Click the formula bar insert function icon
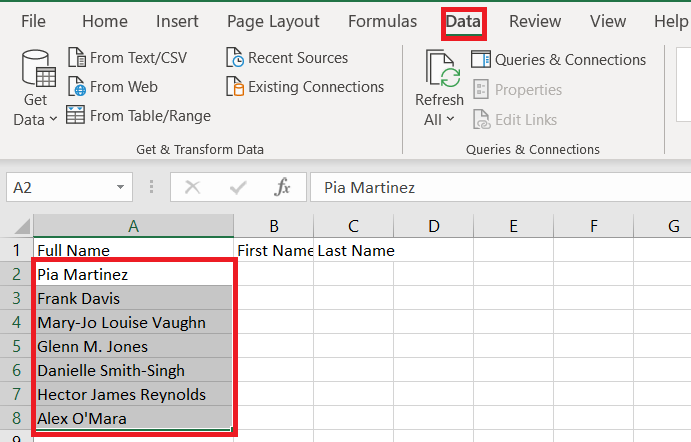This screenshot has width=691, height=442. [282, 187]
